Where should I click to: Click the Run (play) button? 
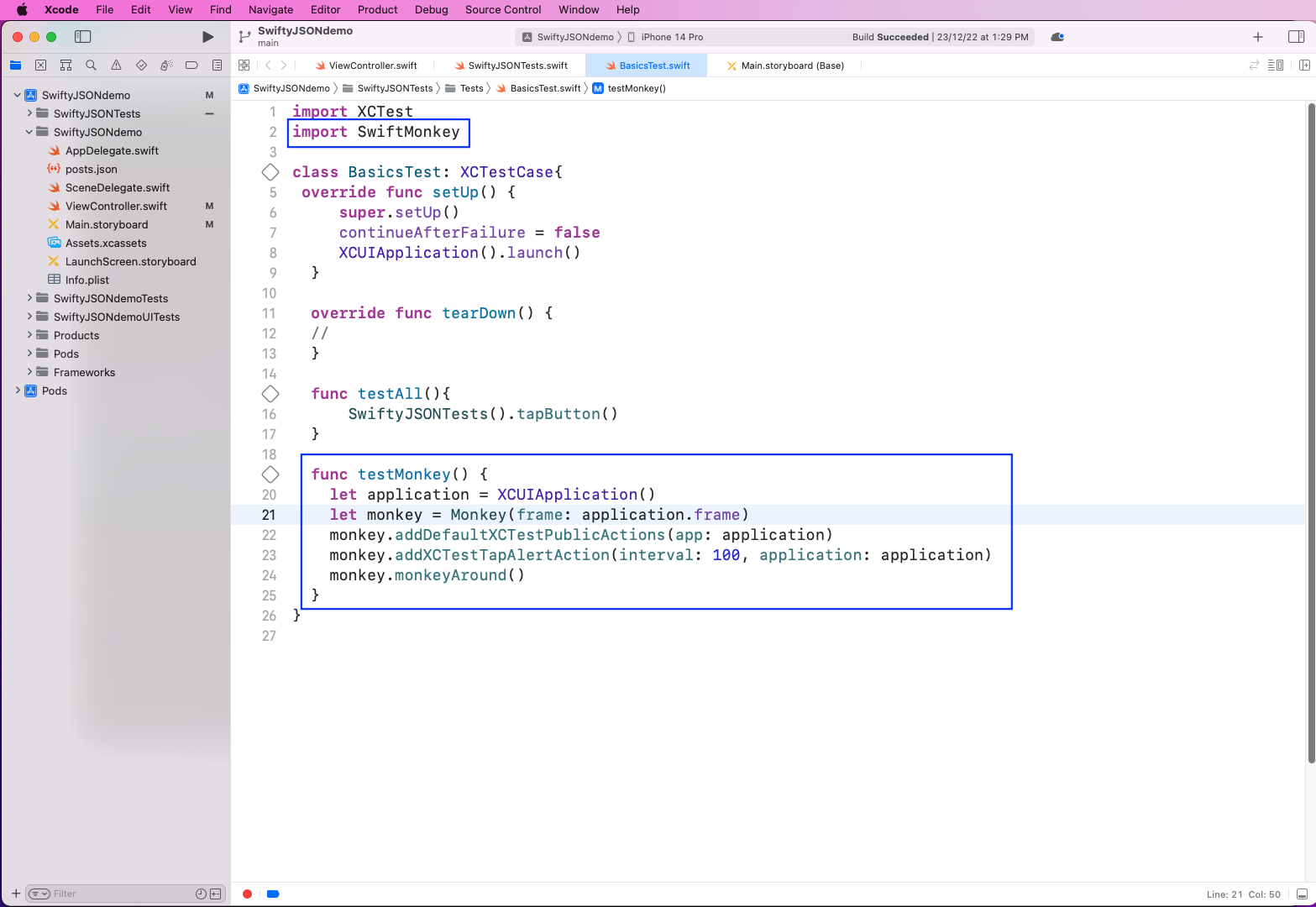point(208,37)
